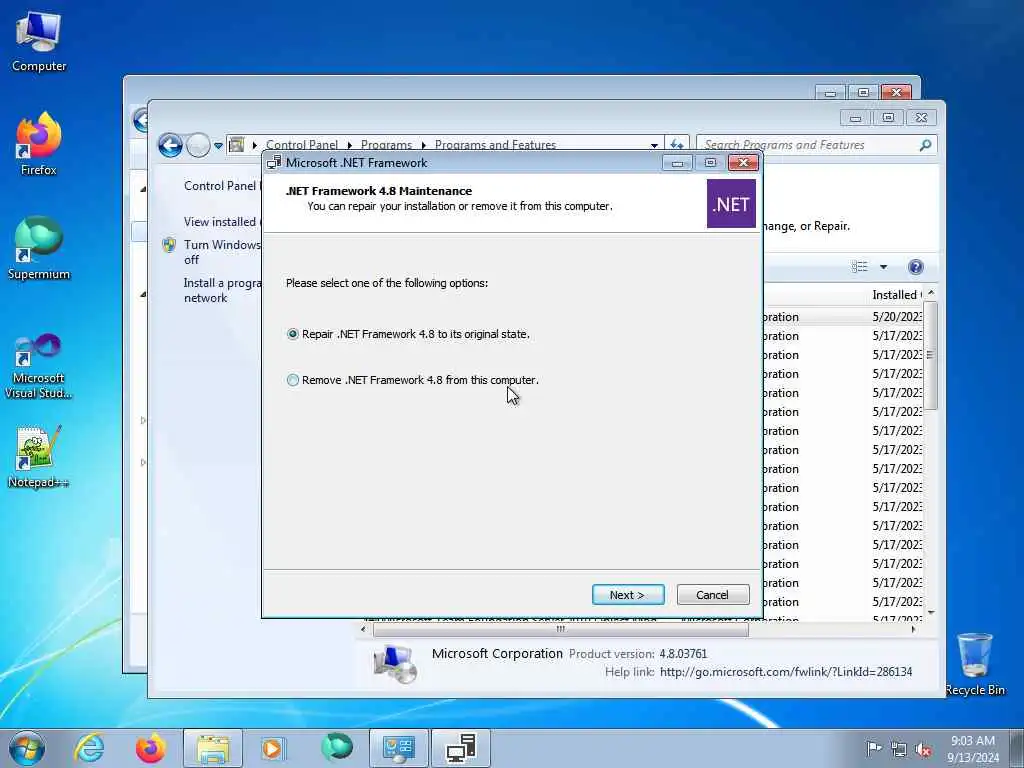Viewport: 1024px width, 768px height.
Task: Open the Action Center flag icon
Action: click(x=873, y=748)
